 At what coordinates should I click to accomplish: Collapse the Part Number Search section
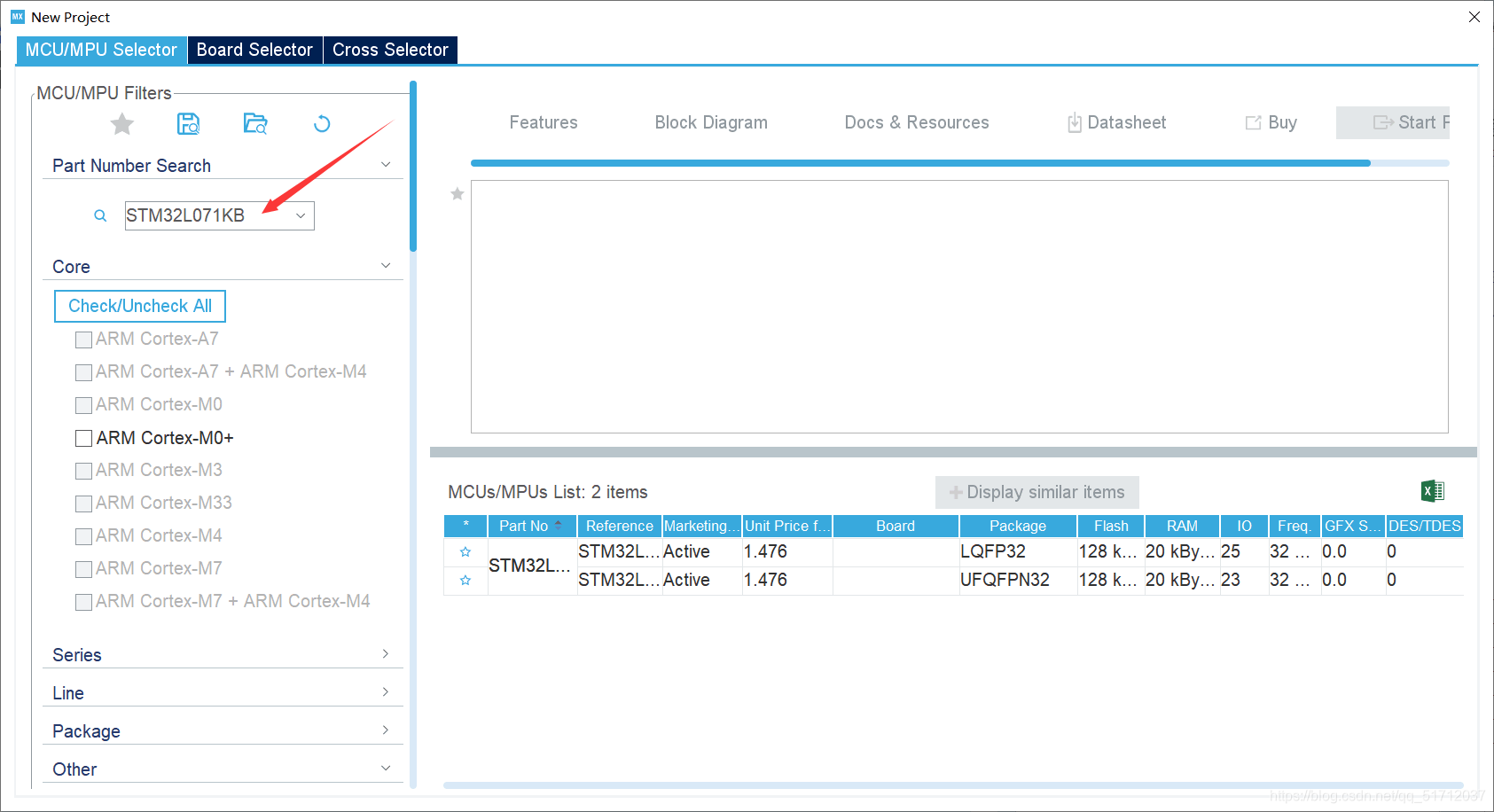click(x=386, y=165)
